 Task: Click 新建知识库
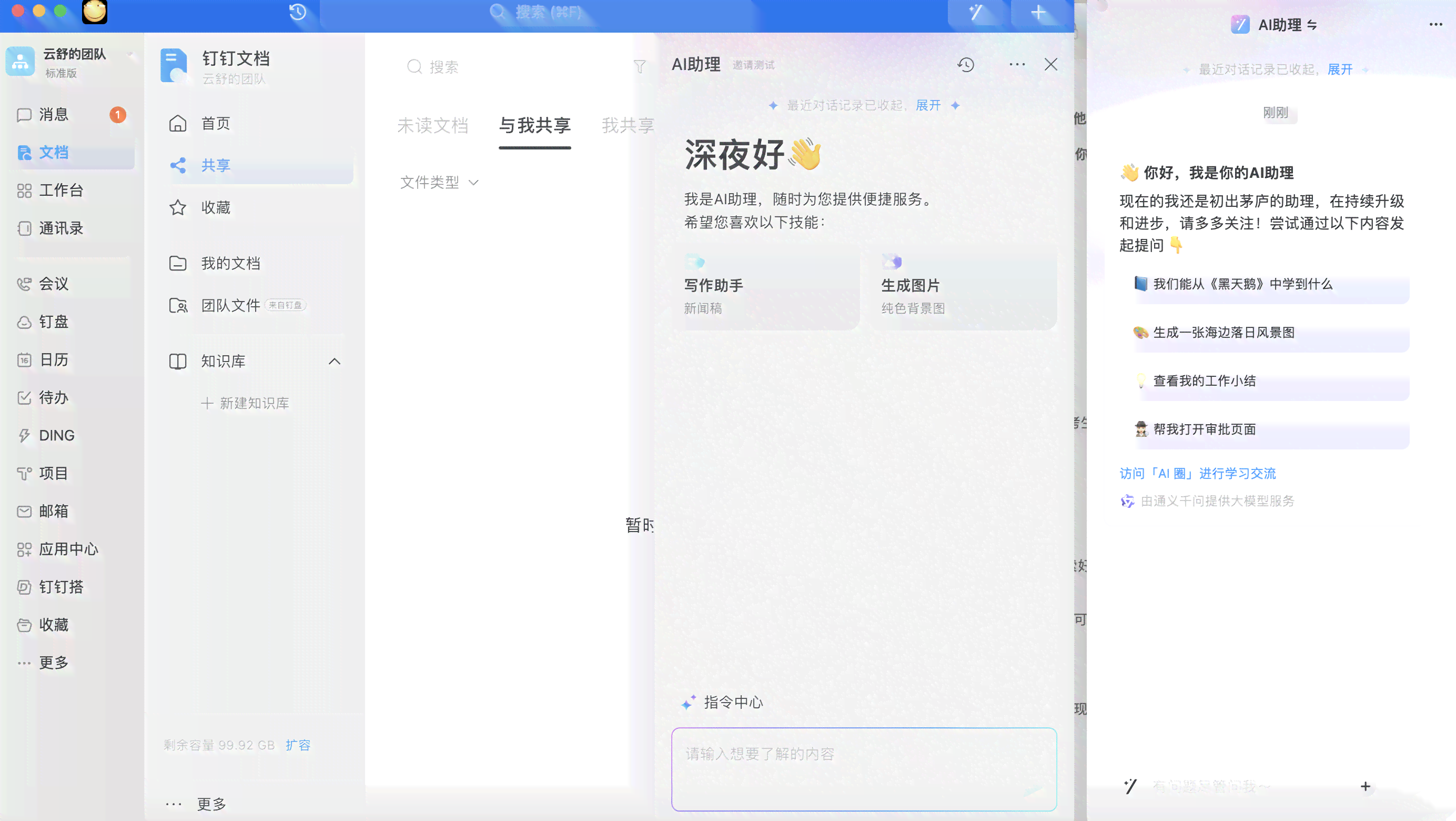(x=245, y=403)
